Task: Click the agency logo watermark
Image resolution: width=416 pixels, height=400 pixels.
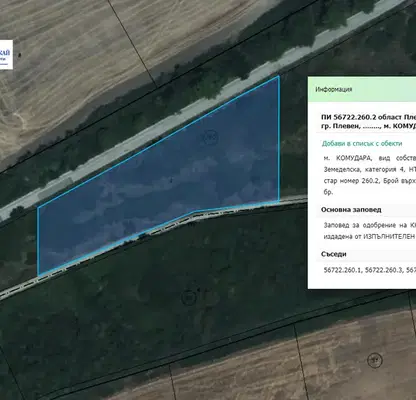Action: coord(6,55)
